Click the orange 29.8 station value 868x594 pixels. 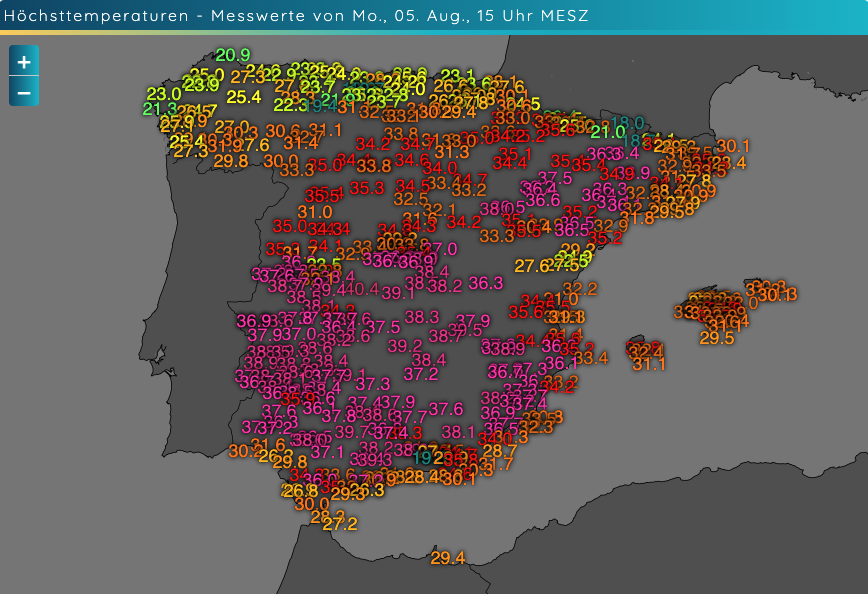pyautogui.click(x=230, y=161)
